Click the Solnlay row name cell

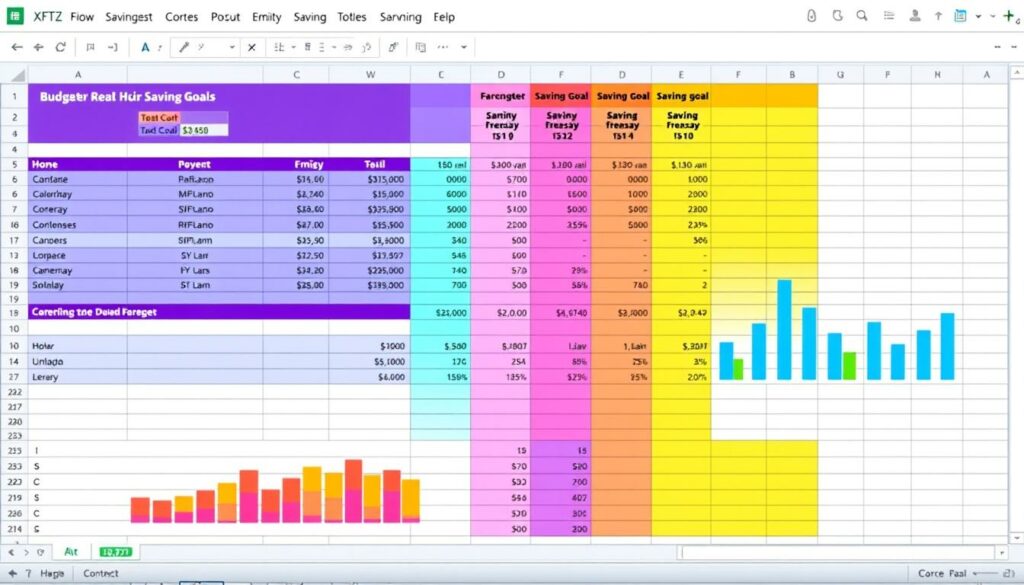(78, 285)
